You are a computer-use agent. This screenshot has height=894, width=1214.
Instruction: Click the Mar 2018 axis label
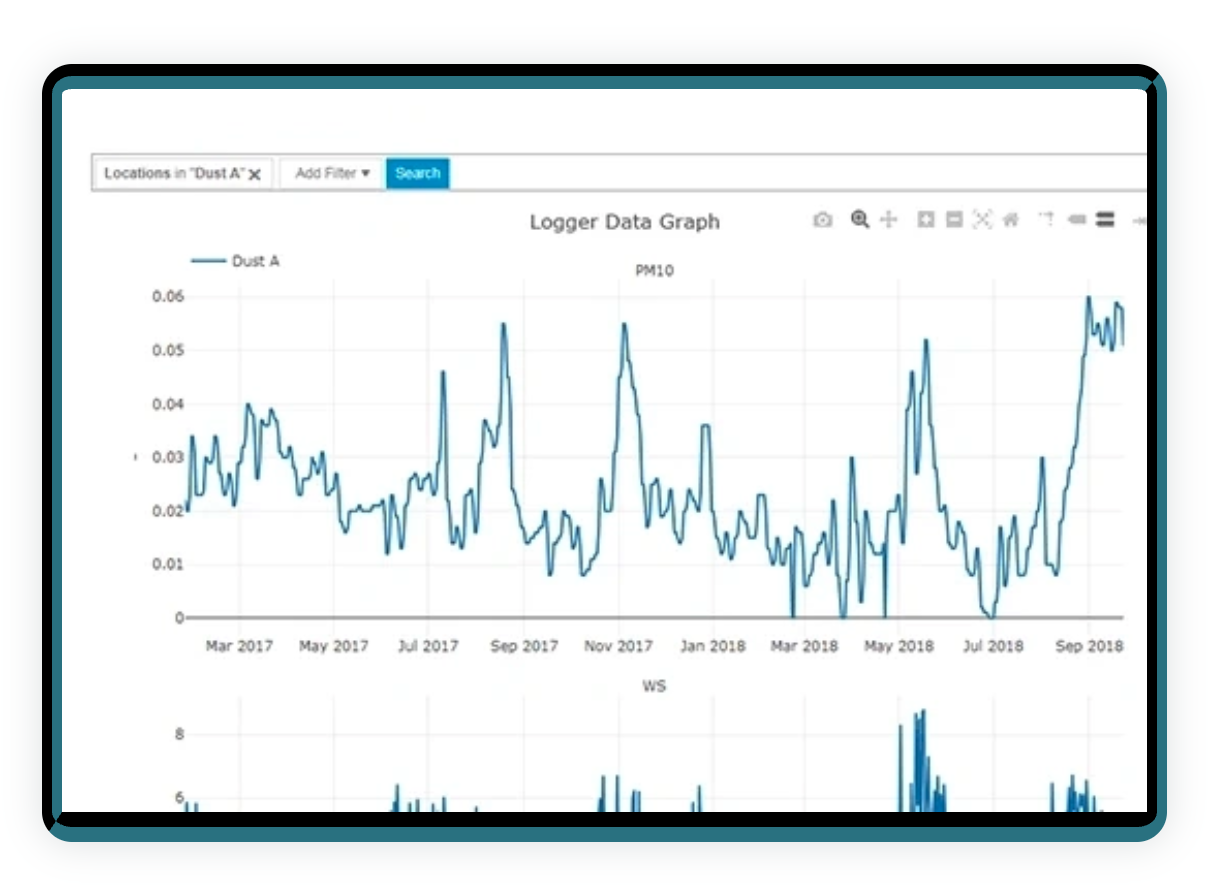click(x=805, y=646)
